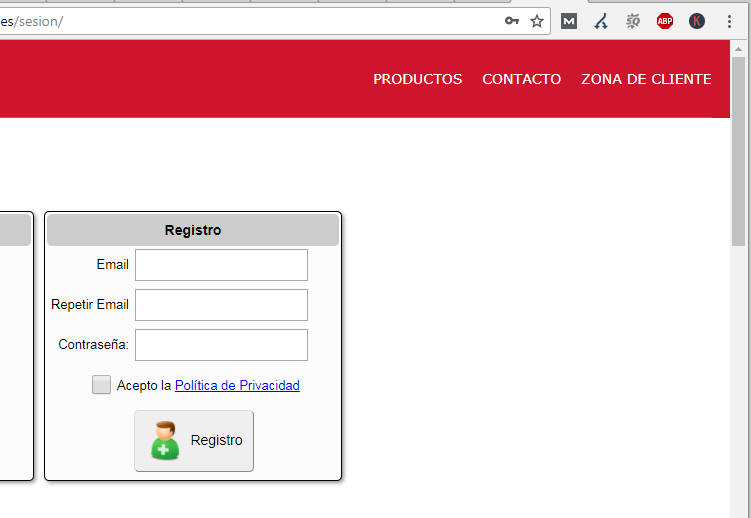Bookmark this page with the star icon
The image size is (751, 518).
[x=537, y=21]
